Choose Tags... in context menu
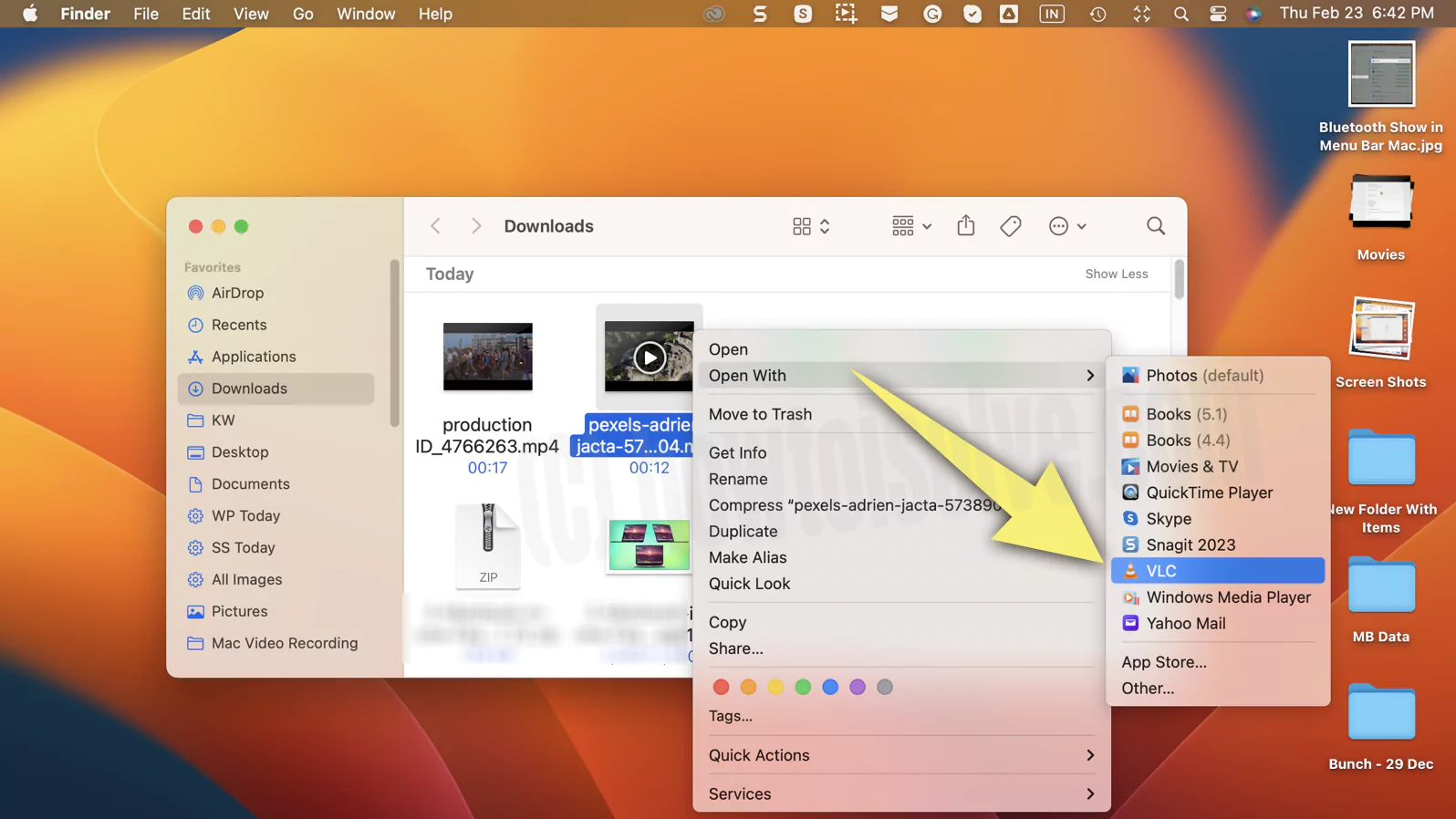 pos(901,716)
